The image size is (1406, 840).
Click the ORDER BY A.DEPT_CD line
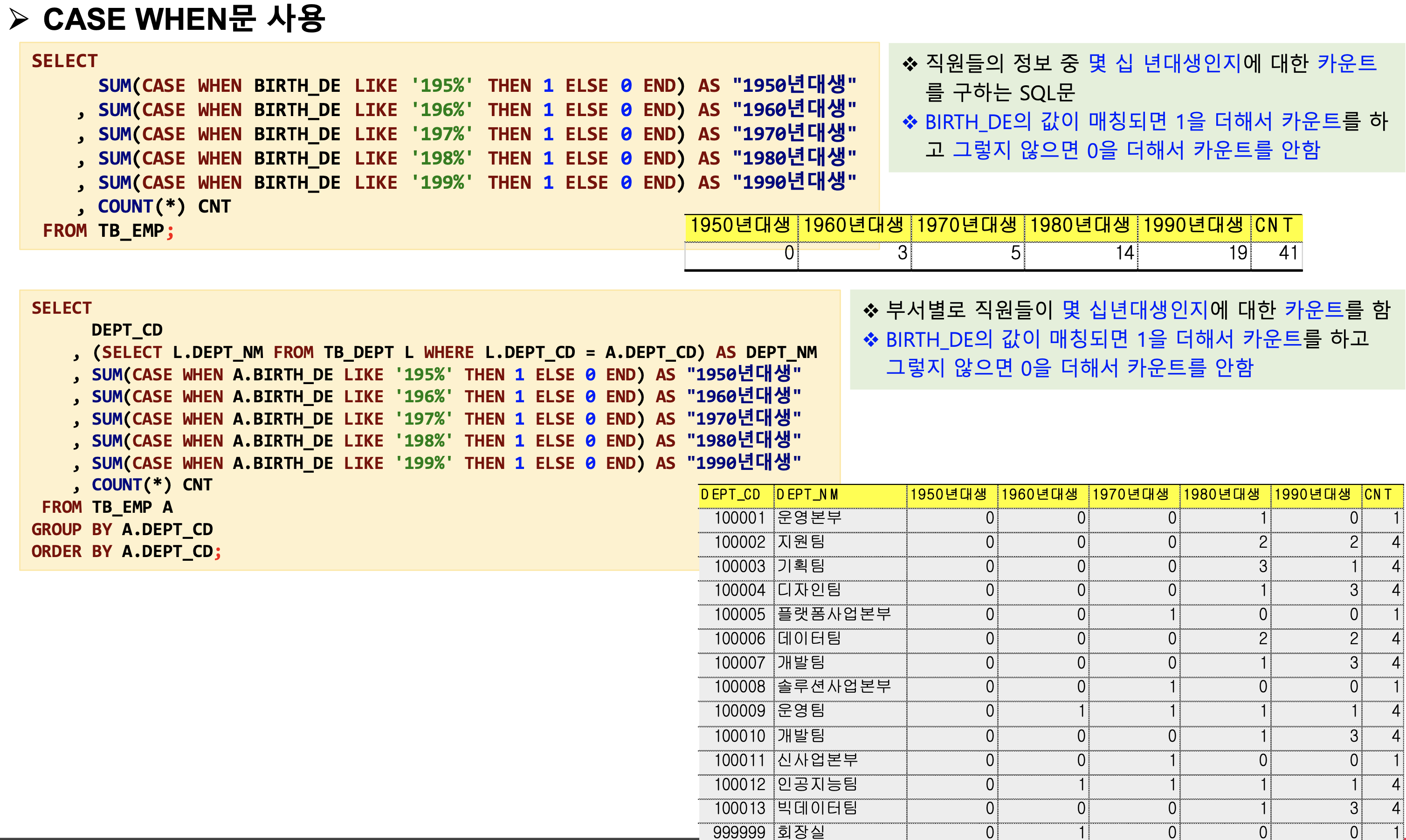tap(126, 551)
